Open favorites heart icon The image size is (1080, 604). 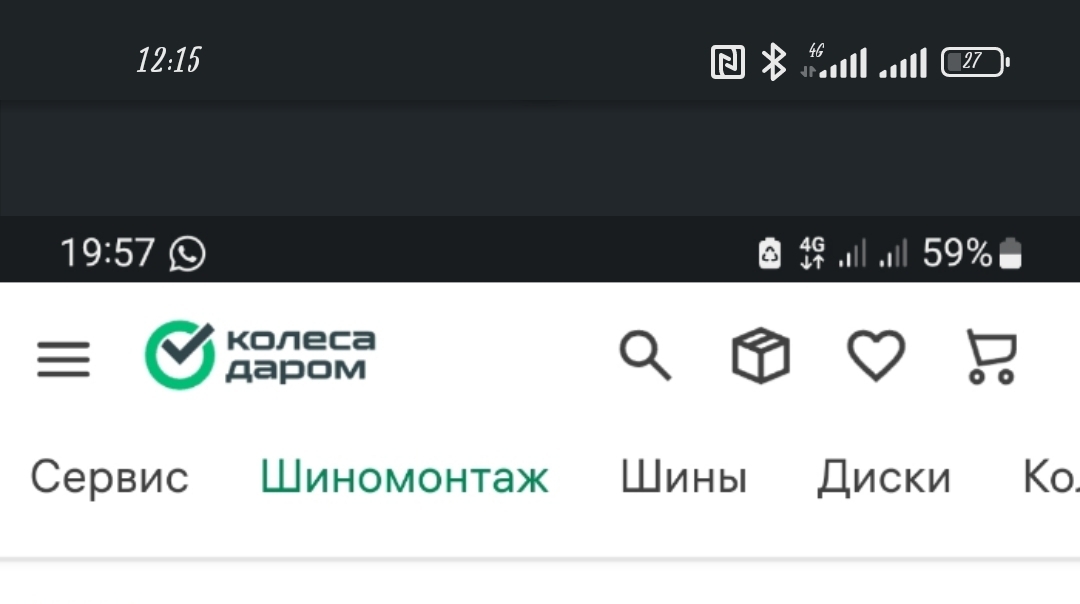click(875, 355)
